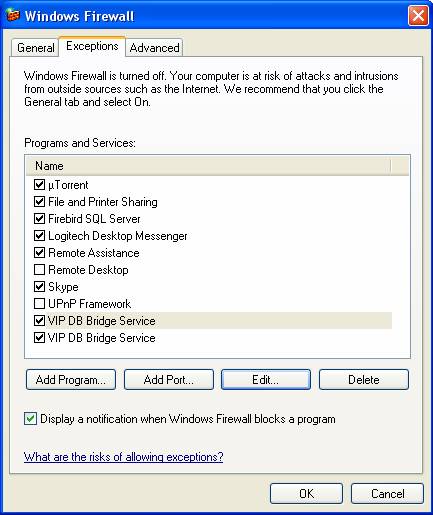Open the risks of allowing exceptions link
Image resolution: width=433 pixels, height=515 pixels.
[123, 456]
